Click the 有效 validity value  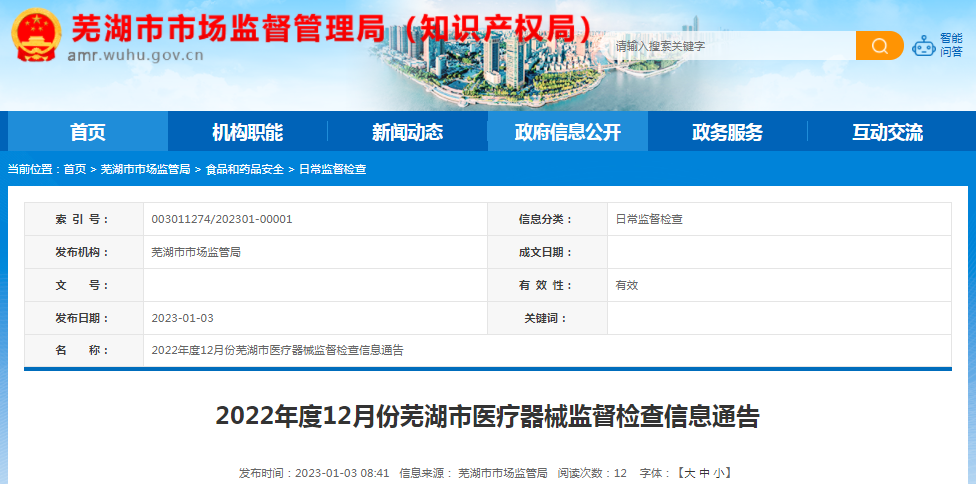pos(627,285)
